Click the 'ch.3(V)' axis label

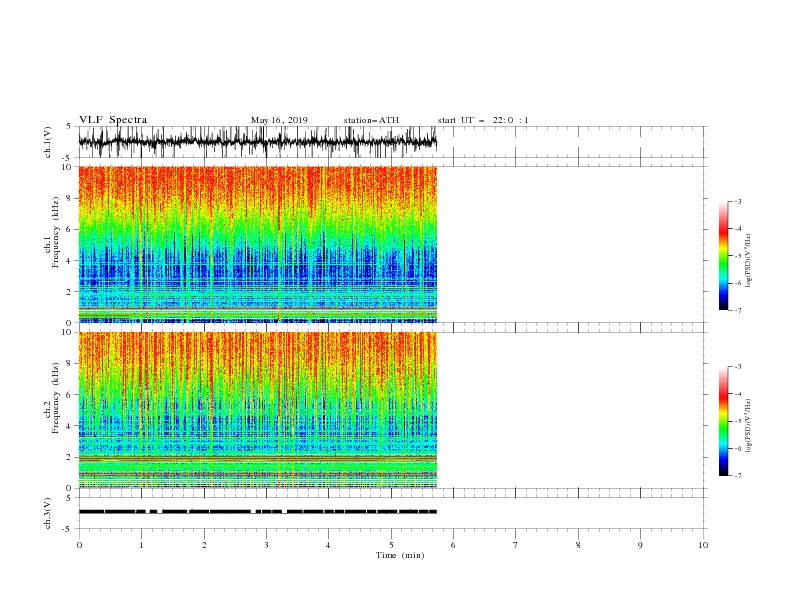tap(48, 513)
